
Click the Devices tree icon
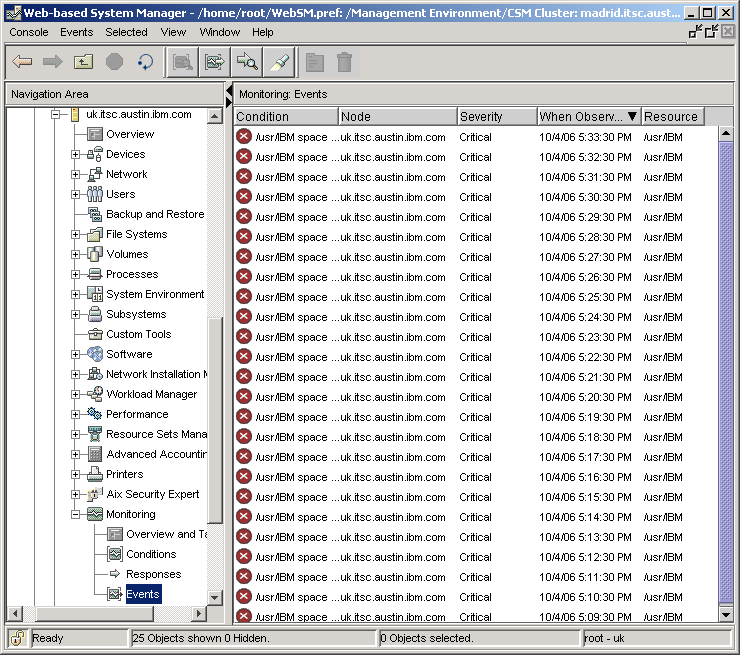pyautogui.click(x=94, y=154)
